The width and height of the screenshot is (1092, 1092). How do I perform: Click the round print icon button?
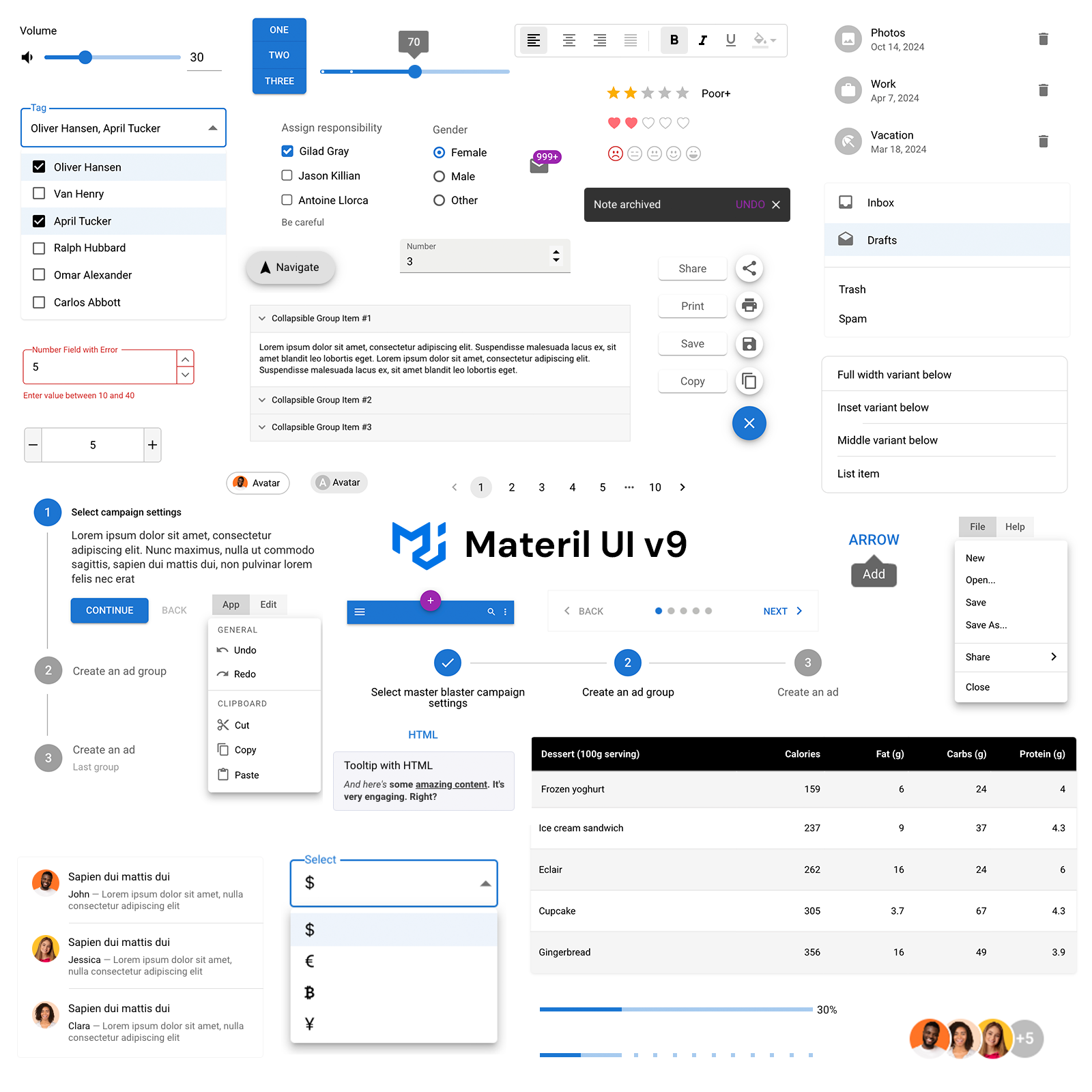749,306
